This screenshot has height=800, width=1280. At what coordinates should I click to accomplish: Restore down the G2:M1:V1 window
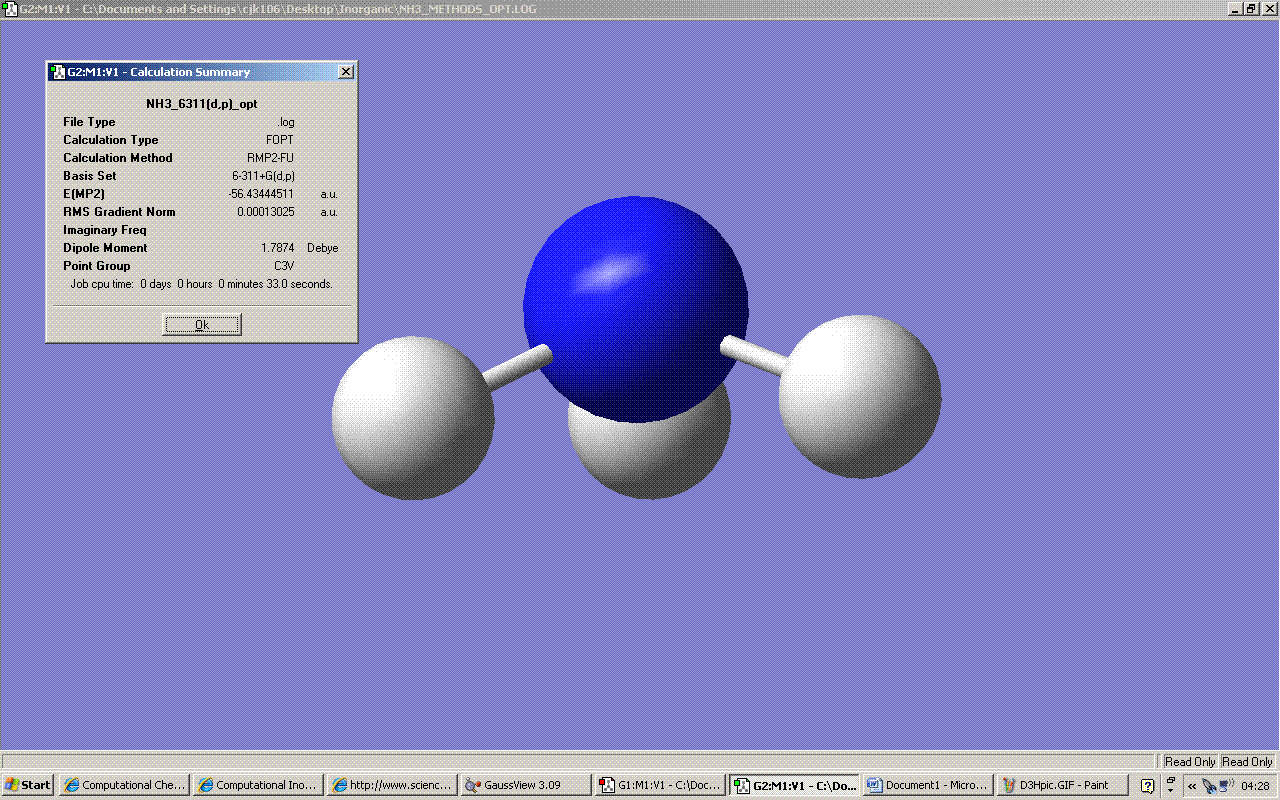(x=1250, y=8)
